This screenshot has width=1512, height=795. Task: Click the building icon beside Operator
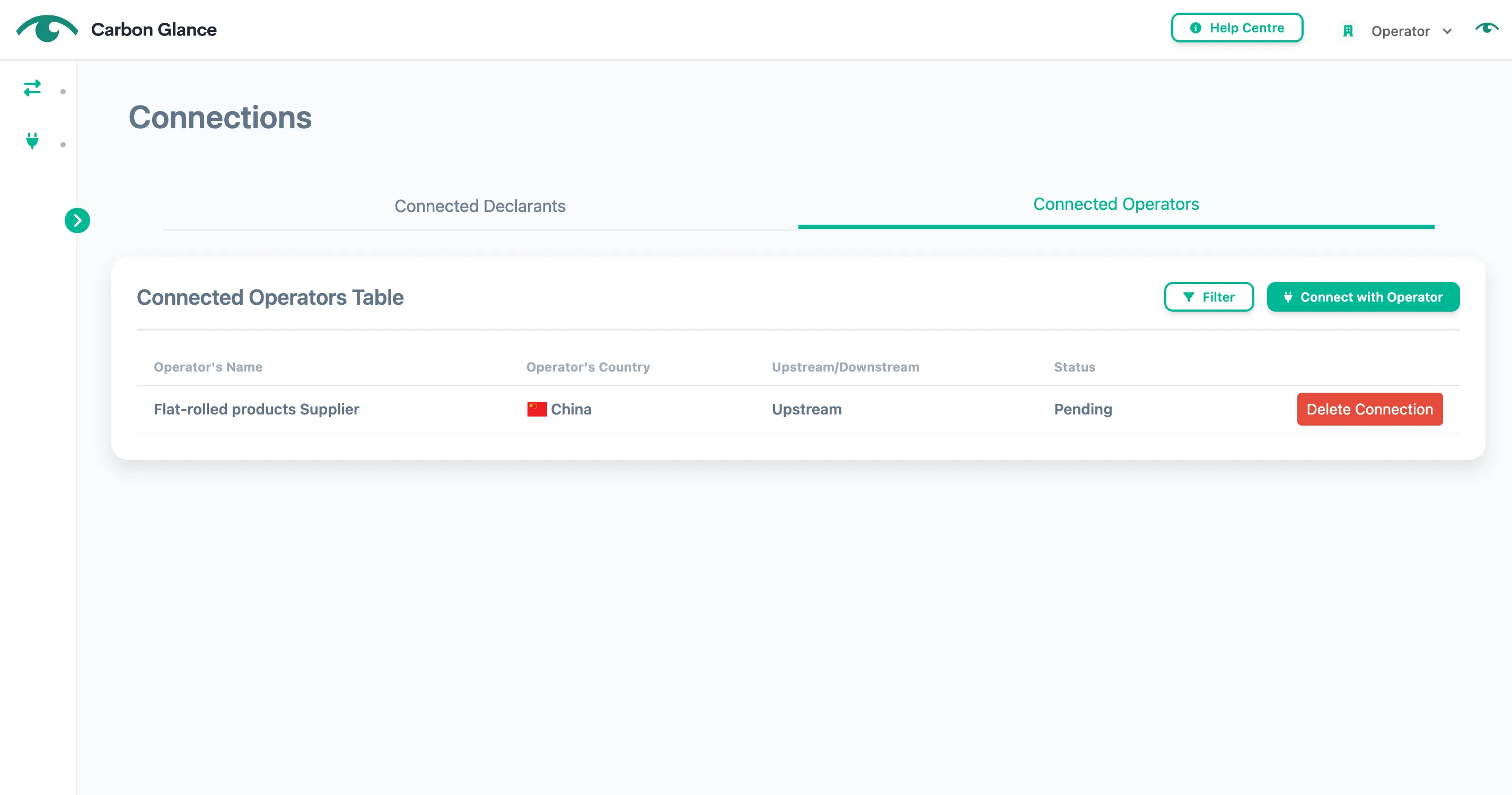[x=1348, y=31]
